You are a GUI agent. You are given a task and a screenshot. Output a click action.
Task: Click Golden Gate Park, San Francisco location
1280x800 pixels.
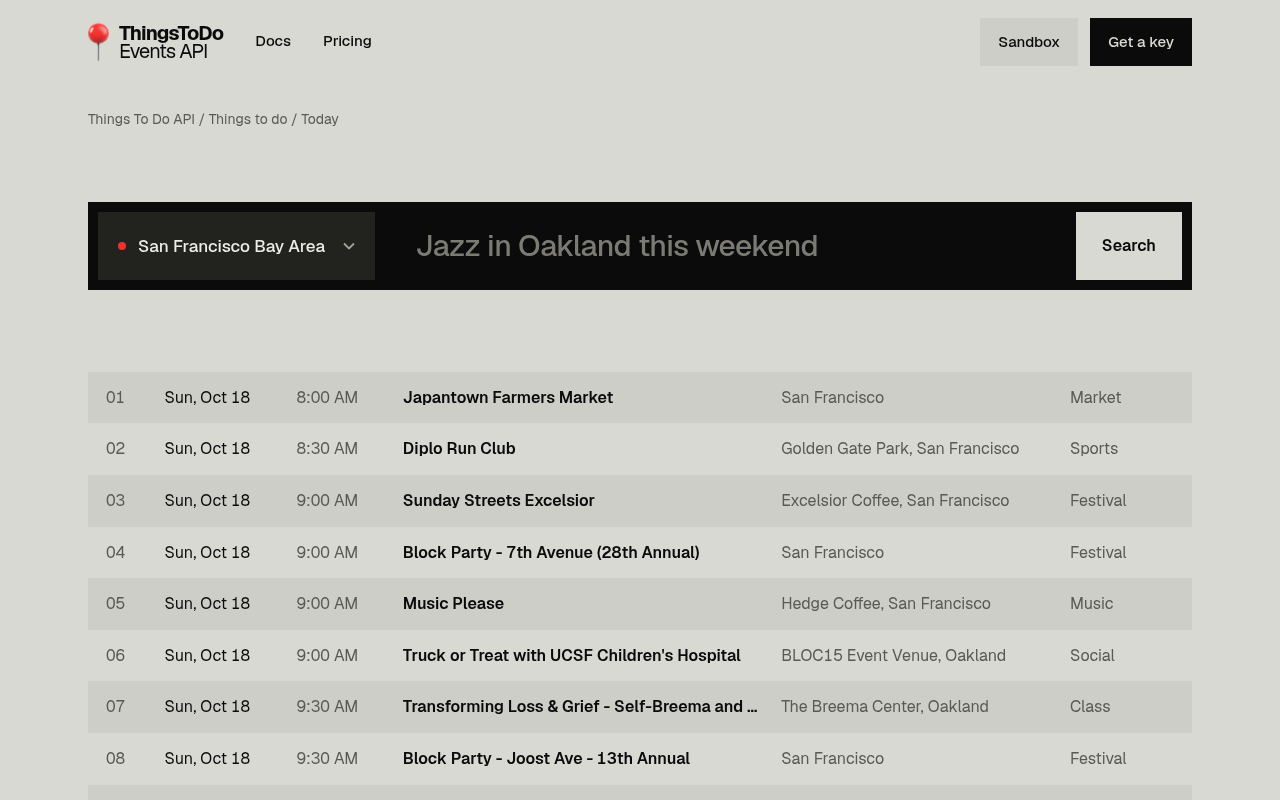coord(900,449)
